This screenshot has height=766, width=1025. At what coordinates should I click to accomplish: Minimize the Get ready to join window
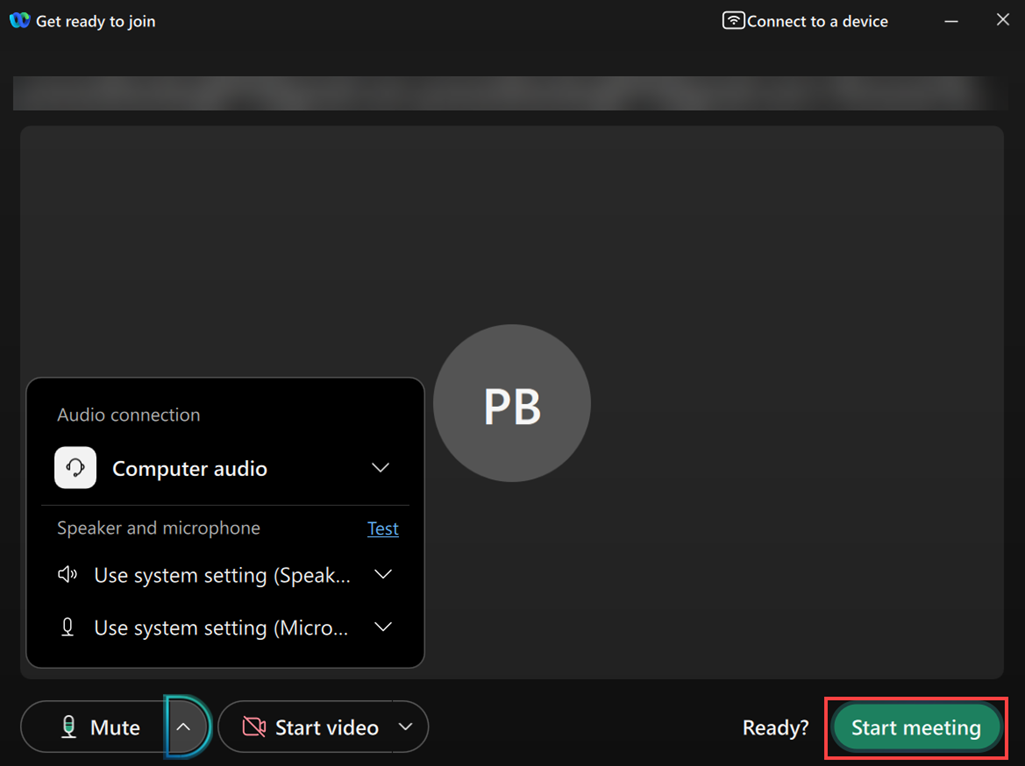coord(951,21)
